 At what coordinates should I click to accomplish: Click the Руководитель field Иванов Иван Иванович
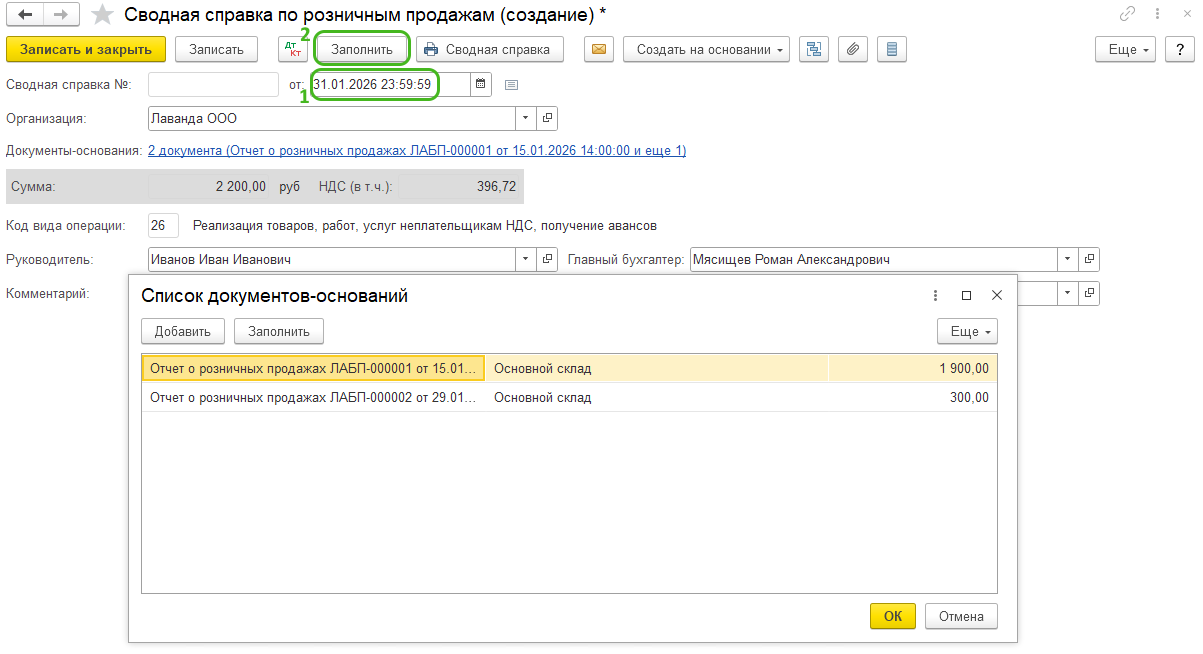pos(332,260)
